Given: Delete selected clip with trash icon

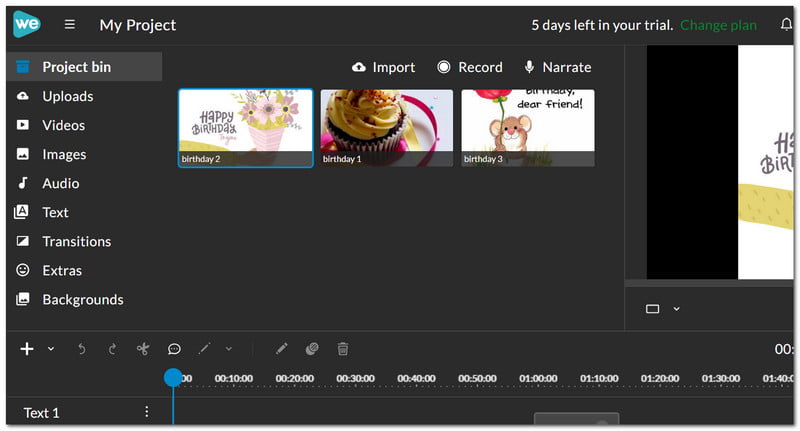Looking at the screenshot, I should pos(343,349).
